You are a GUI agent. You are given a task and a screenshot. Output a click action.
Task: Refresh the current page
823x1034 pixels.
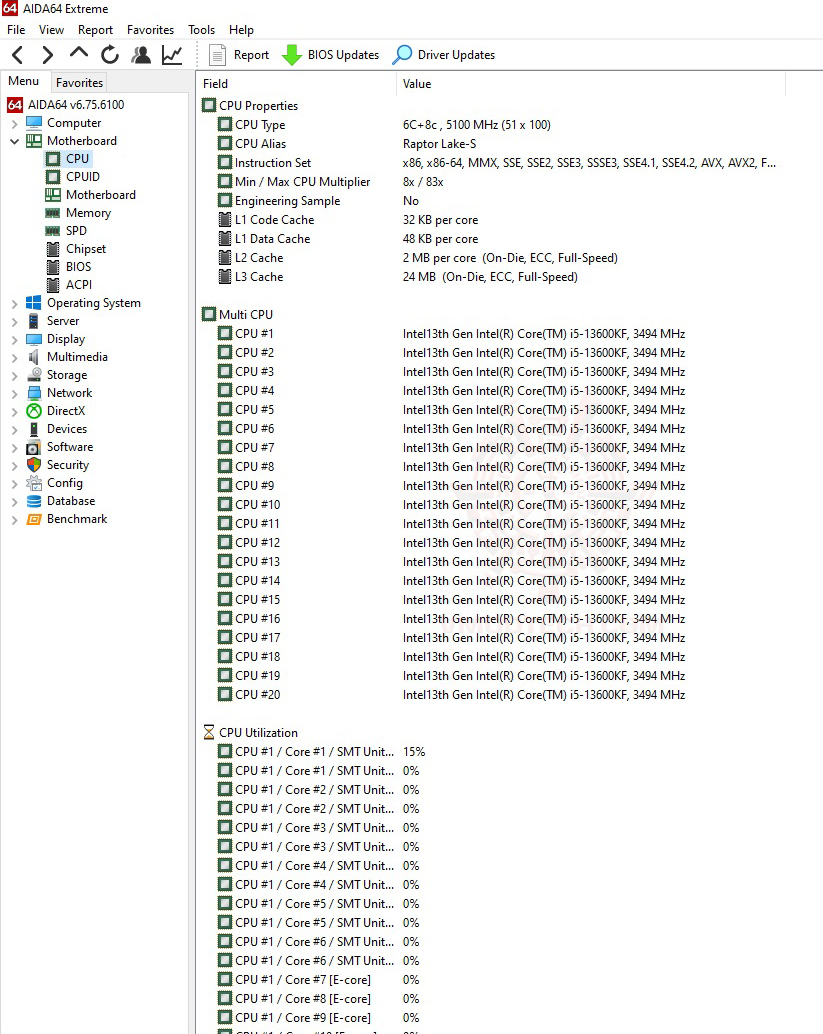pos(109,55)
